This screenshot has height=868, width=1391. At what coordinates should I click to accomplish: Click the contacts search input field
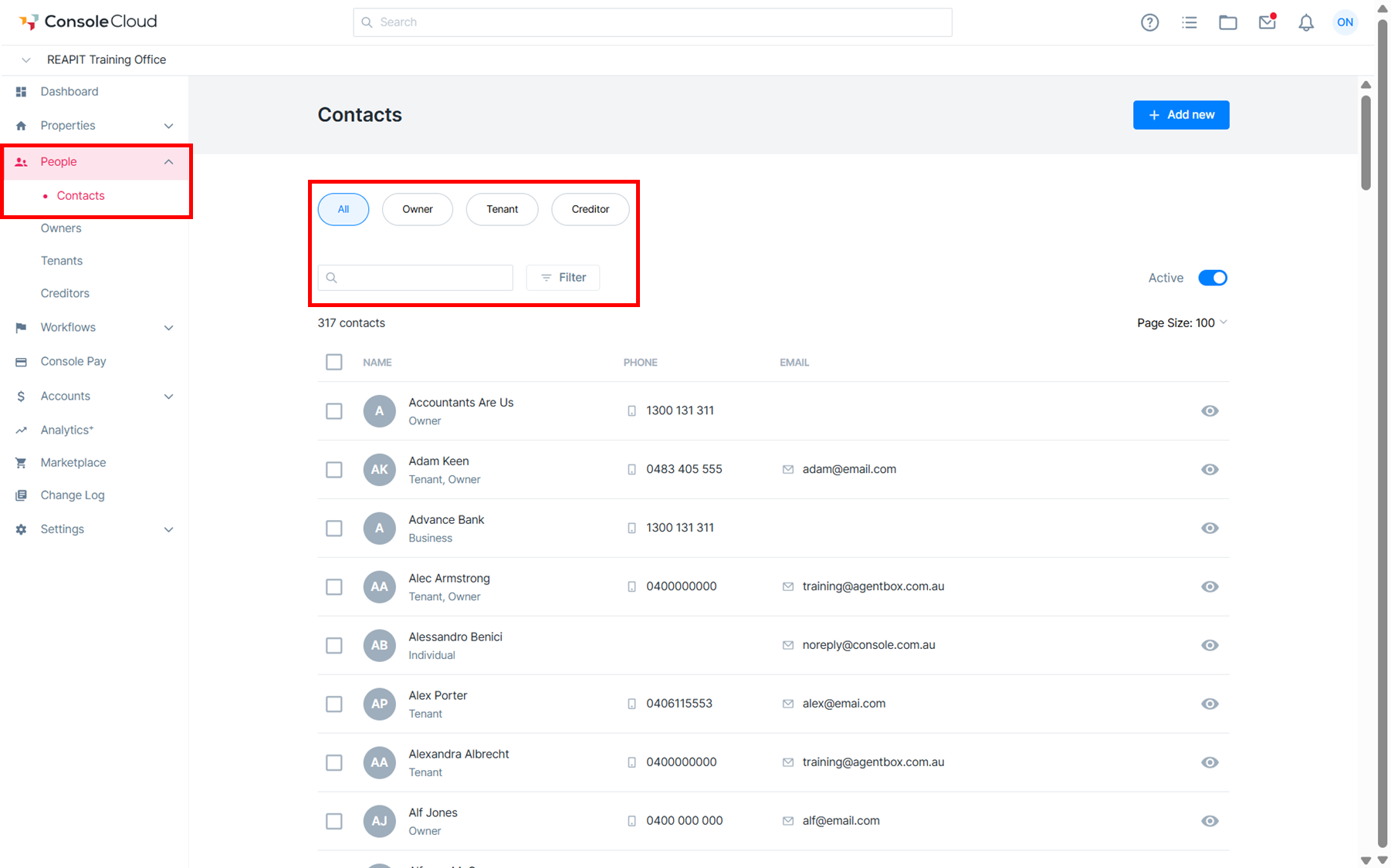pos(415,278)
